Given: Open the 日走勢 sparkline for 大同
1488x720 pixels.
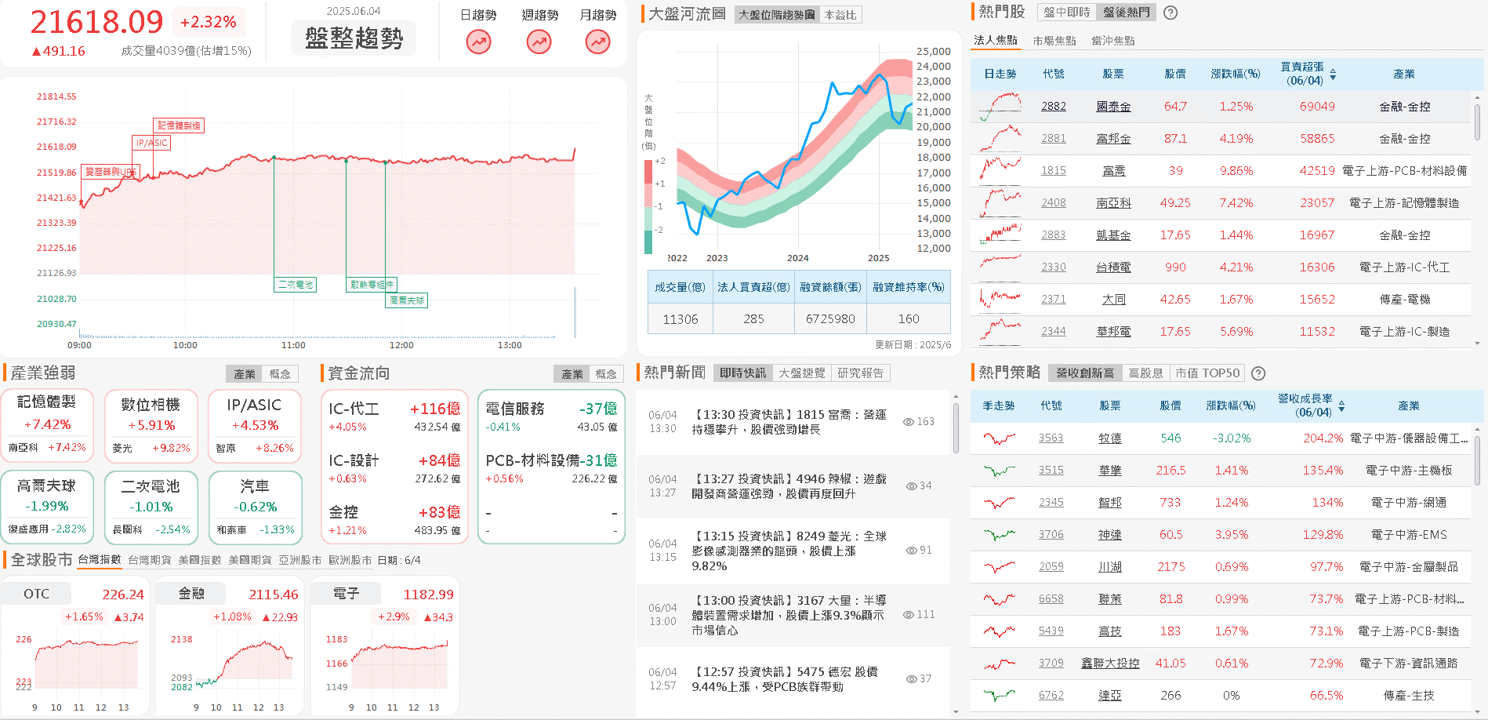Looking at the screenshot, I should tap(1000, 298).
